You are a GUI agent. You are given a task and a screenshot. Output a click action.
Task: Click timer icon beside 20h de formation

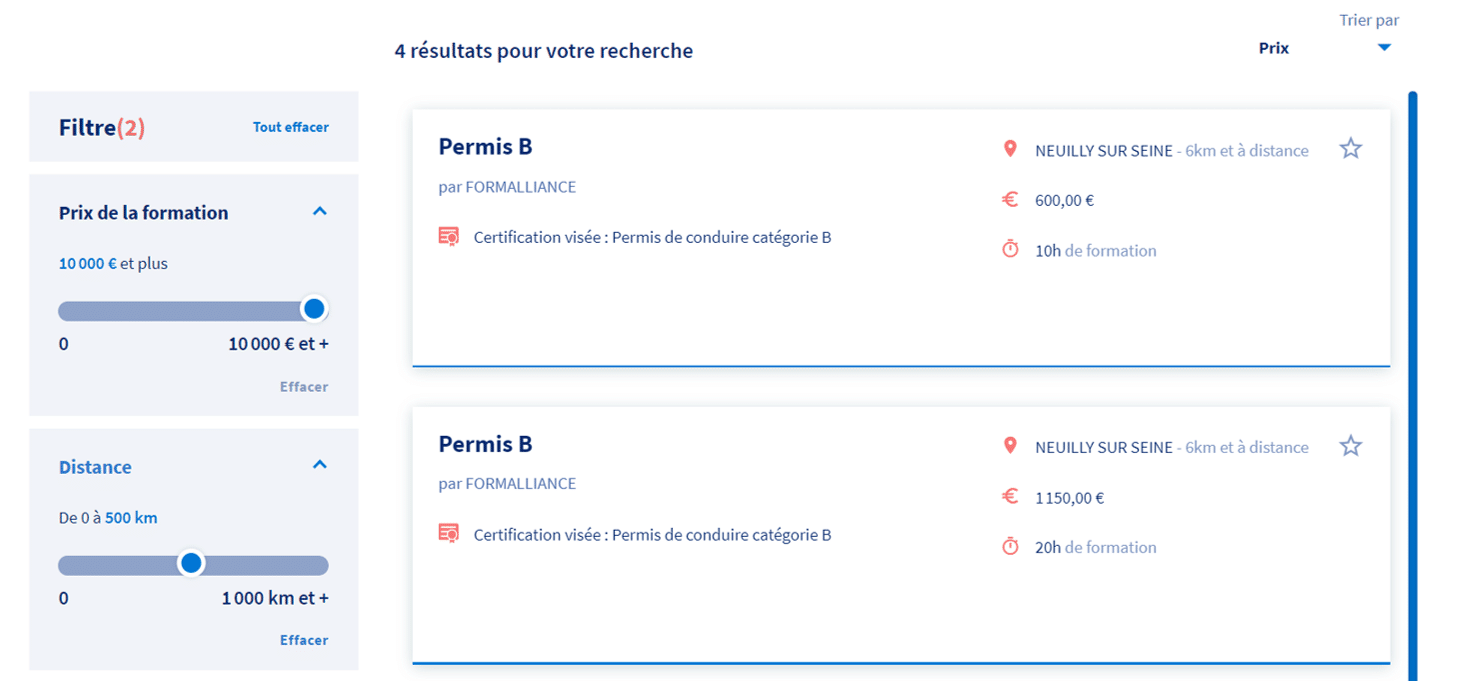click(1010, 546)
